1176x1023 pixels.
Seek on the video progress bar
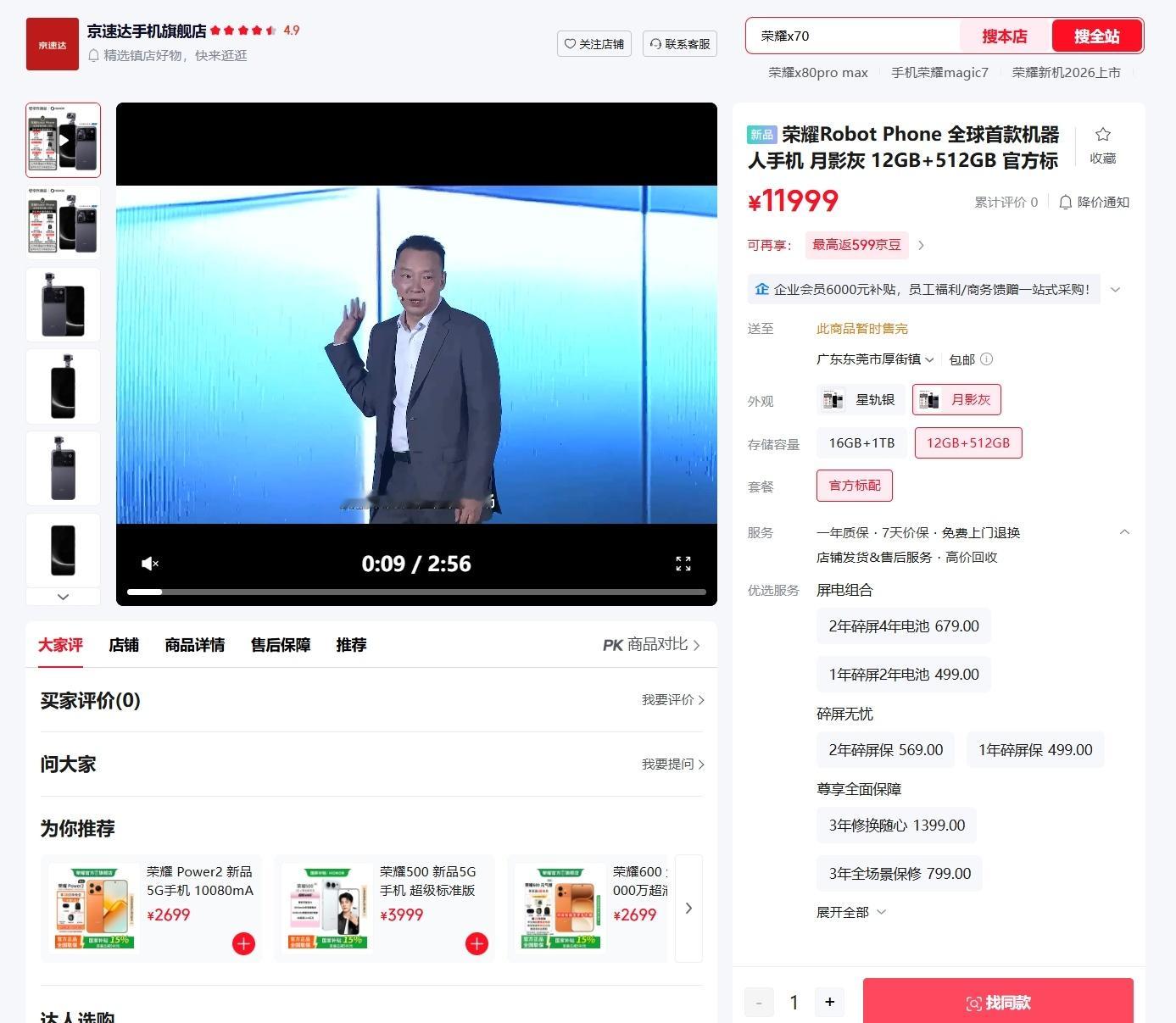[416, 592]
